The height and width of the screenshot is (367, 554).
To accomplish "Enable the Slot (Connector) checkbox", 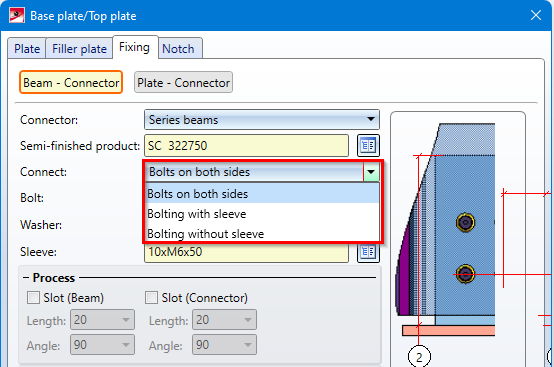I will pyautogui.click(x=151, y=298).
